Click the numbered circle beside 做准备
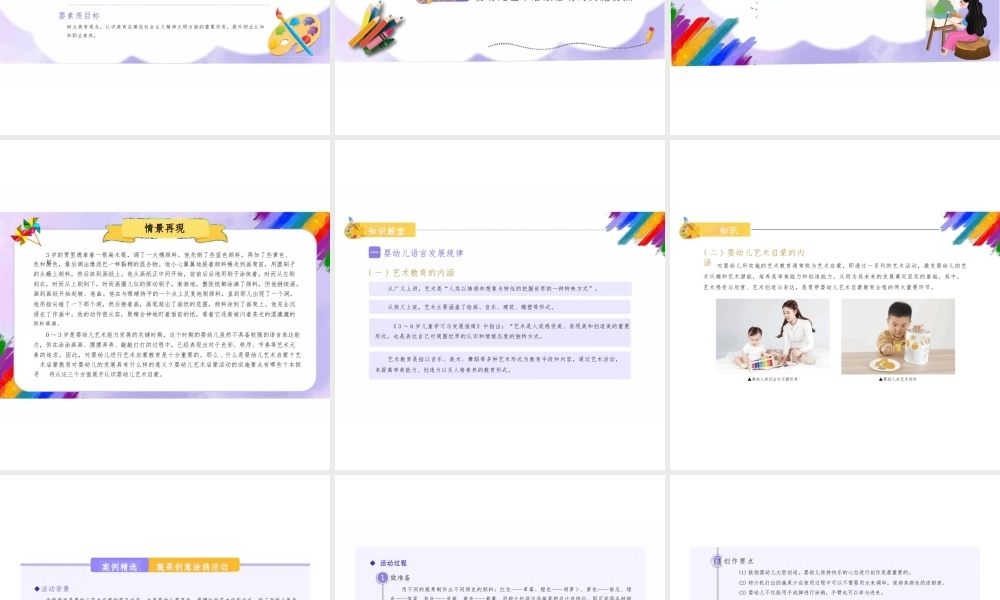Viewport: 1000px width, 600px height. [x=382, y=578]
